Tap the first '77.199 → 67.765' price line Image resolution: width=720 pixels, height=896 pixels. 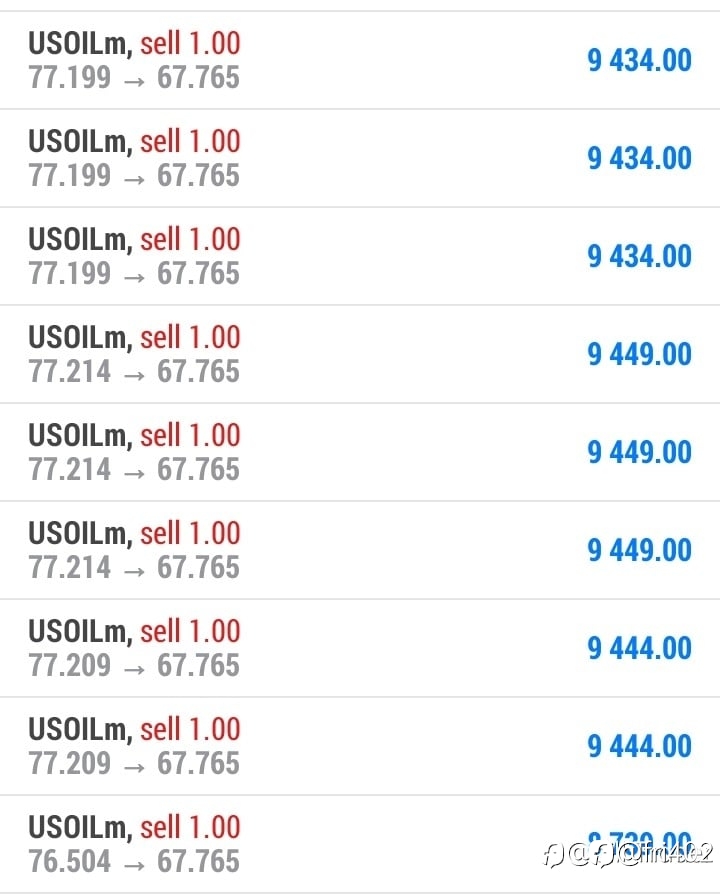click(x=134, y=78)
